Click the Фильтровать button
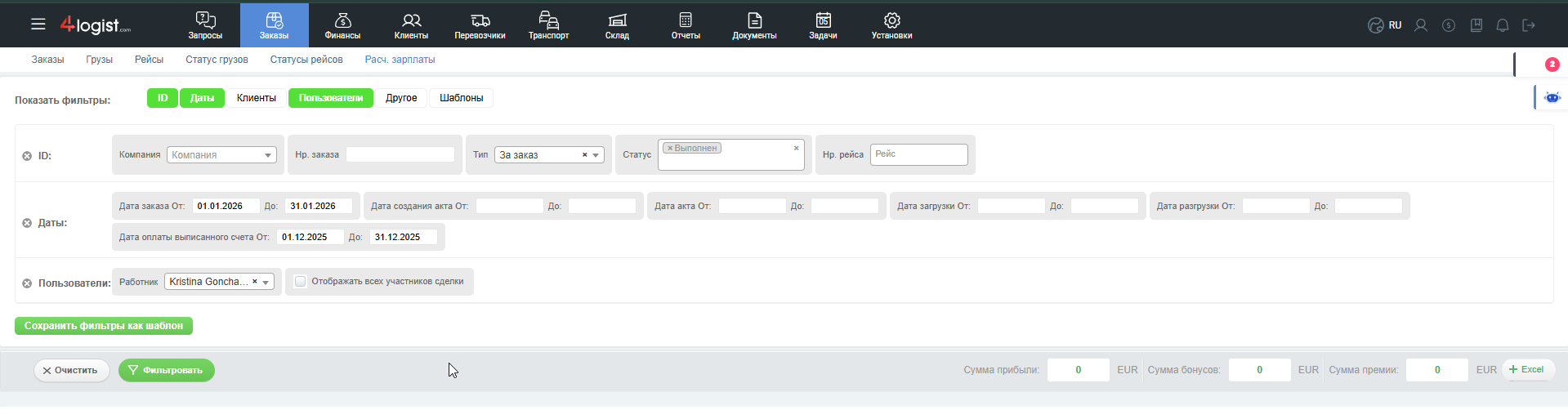The image size is (1568, 410). tap(166, 370)
